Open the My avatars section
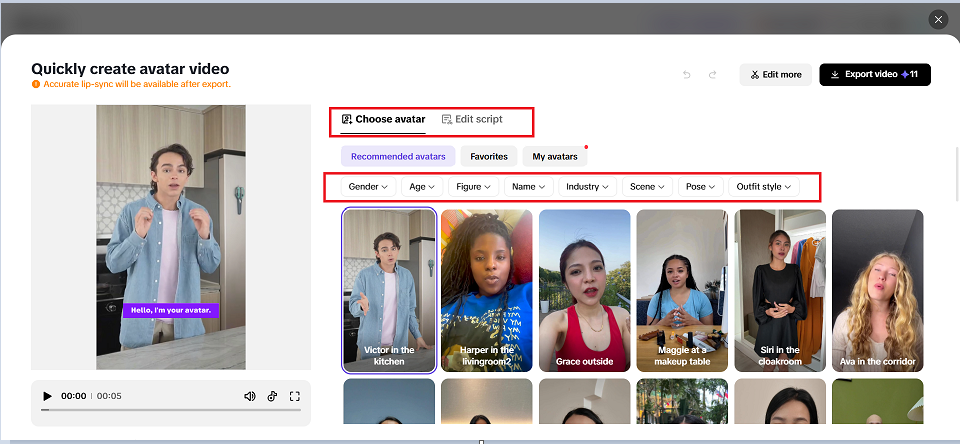This screenshot has height=444, width=960. click(x=554, y=156)
